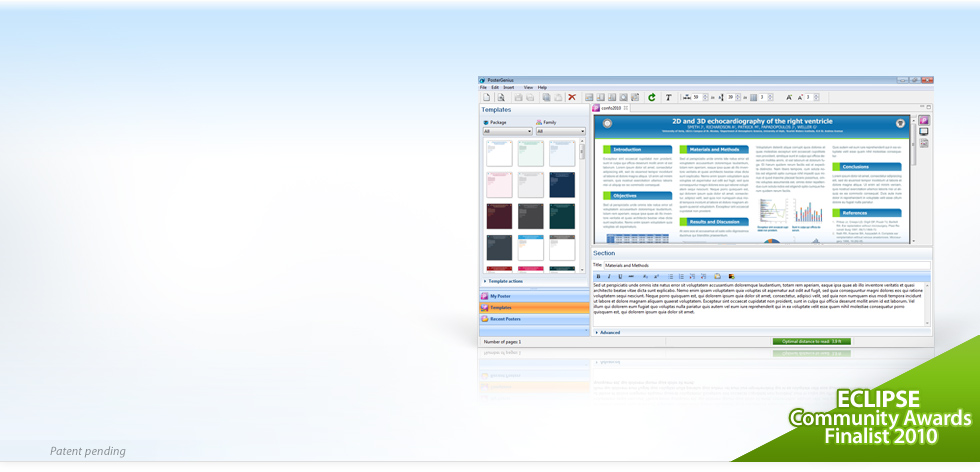Click the copy icon in toolbar

point(546,97)
